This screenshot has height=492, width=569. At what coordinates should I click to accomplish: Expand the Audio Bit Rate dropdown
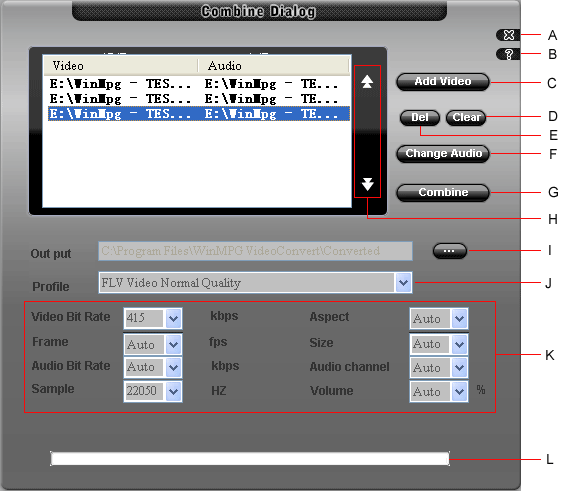[x=173, y=367]
